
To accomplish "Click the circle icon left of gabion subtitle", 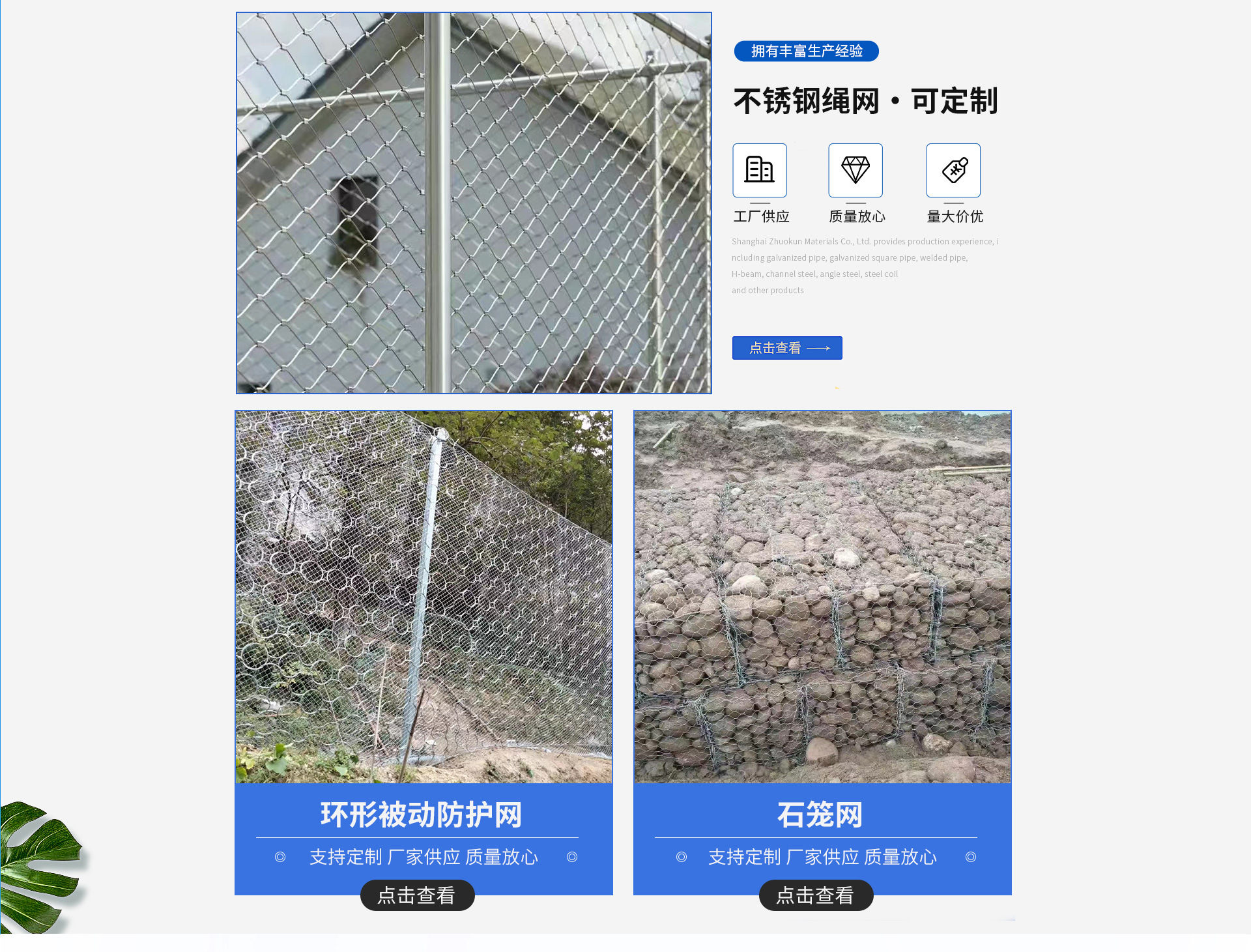I will tap(682, 857).
